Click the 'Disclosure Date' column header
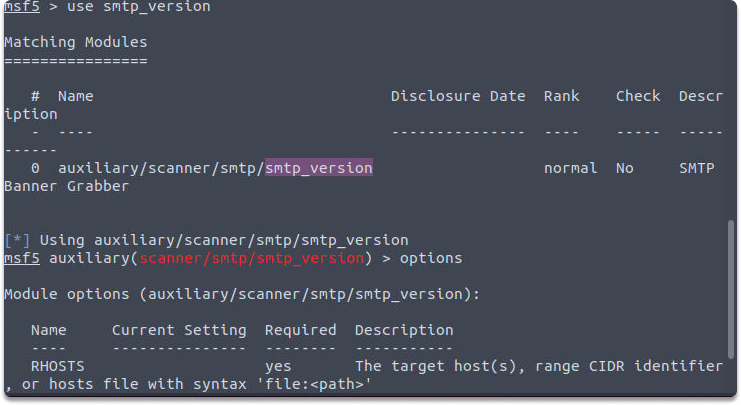 [458, 96]
